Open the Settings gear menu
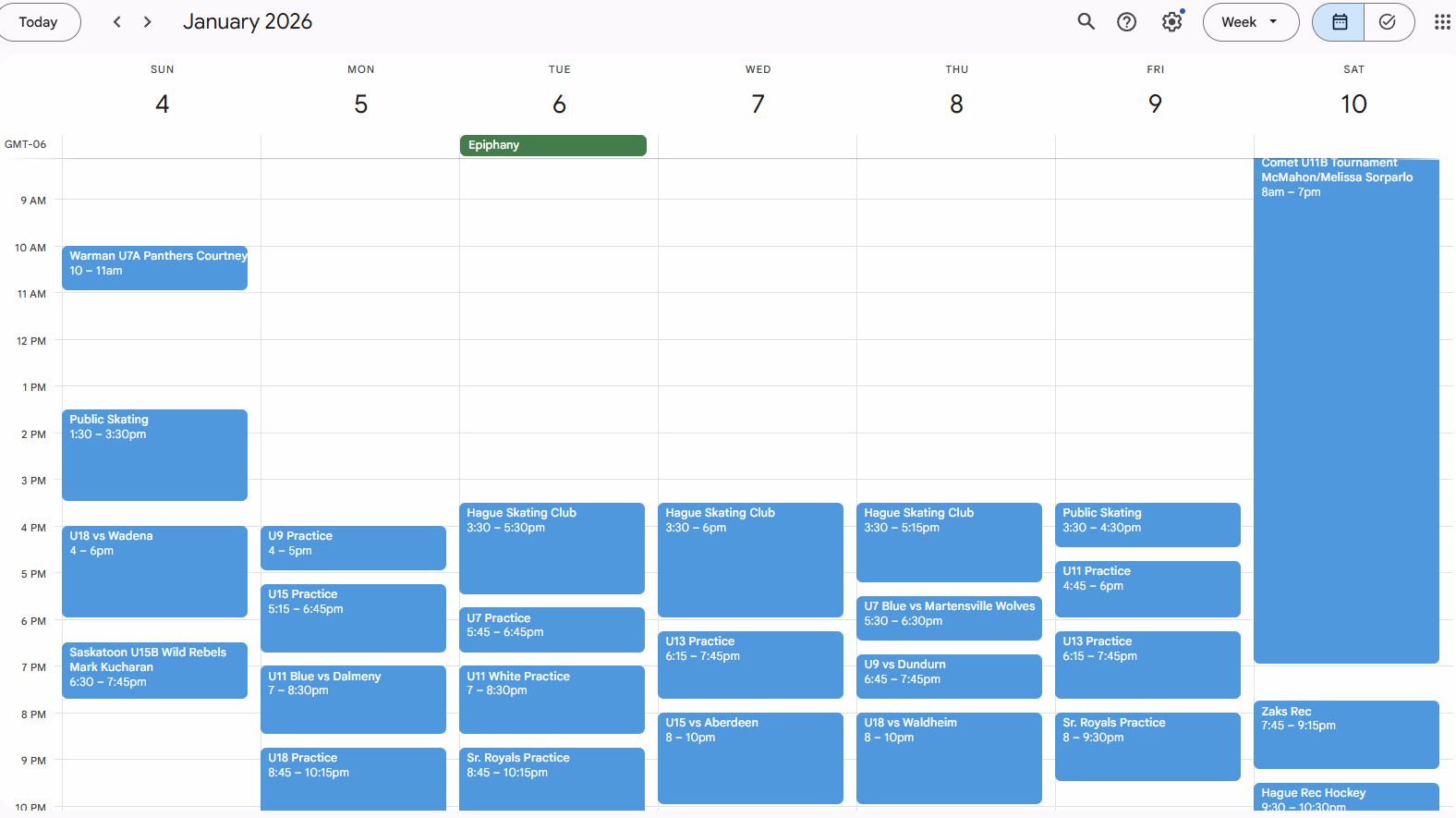The width and height of the screenshot is (1456, 818). tap(1171, 22)
